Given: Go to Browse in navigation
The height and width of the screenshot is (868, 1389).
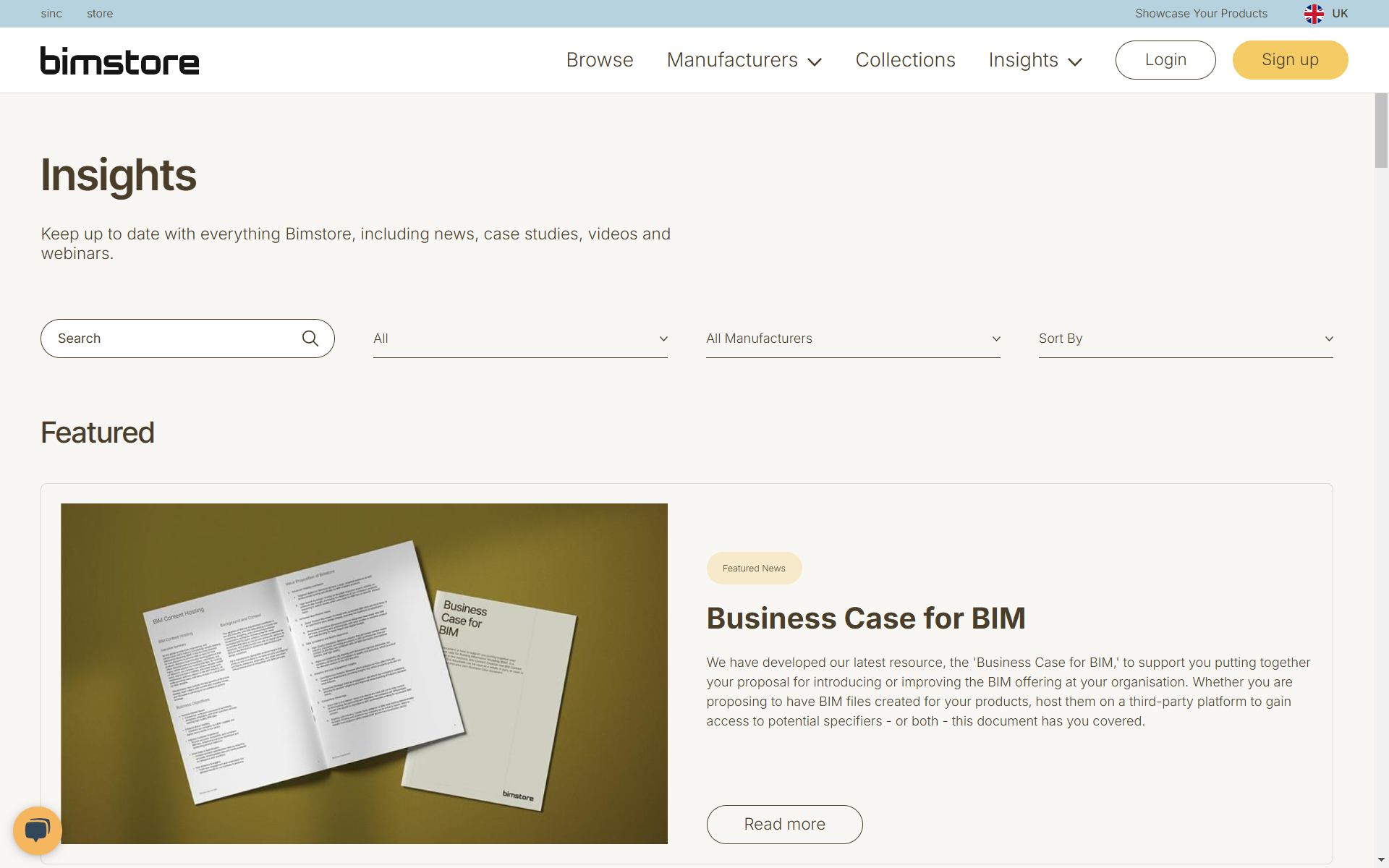Looking at the screenshot, I should [x=600, y=60].
